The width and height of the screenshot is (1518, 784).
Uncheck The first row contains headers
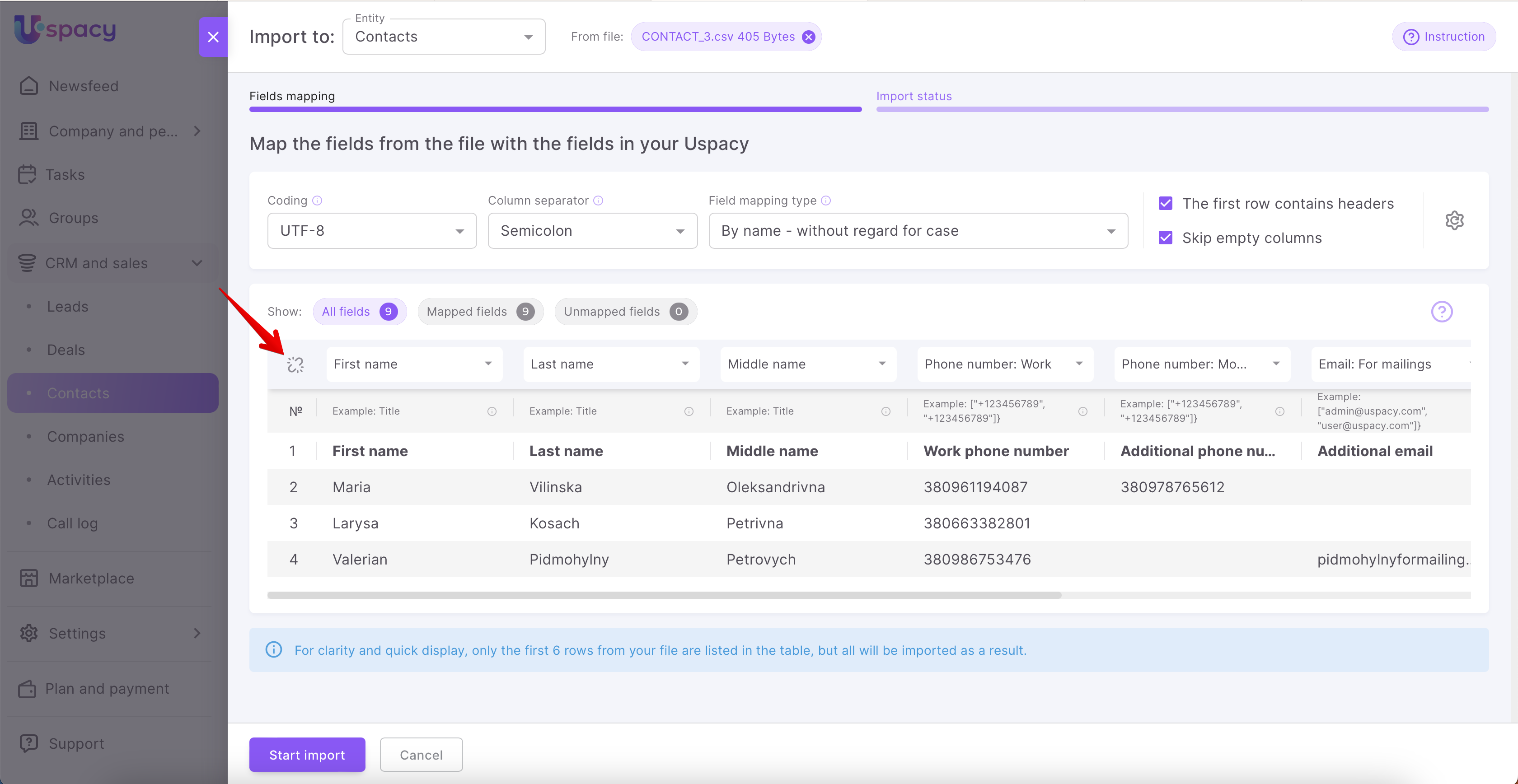1165,203
